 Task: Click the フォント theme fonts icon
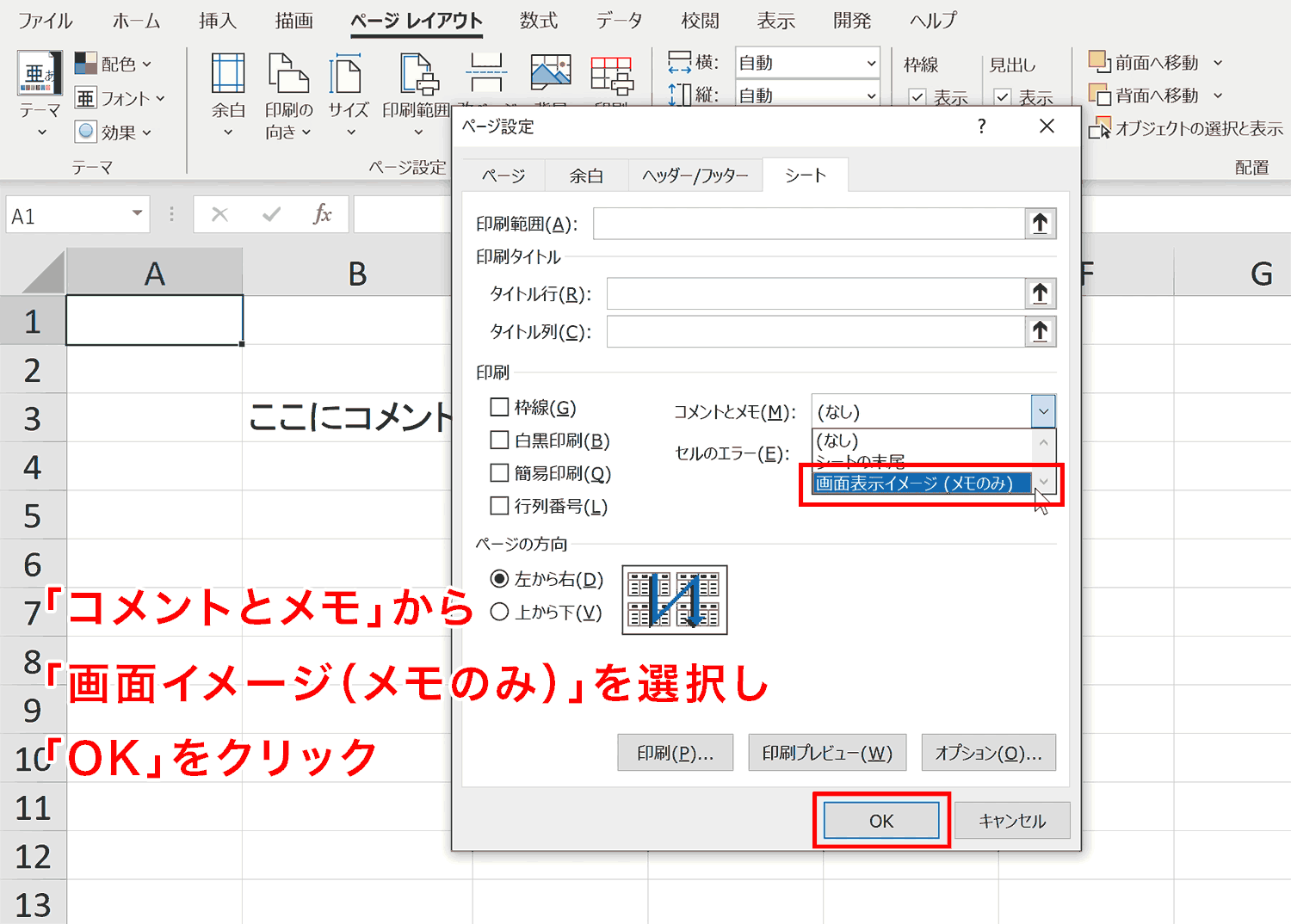[86, 98]
